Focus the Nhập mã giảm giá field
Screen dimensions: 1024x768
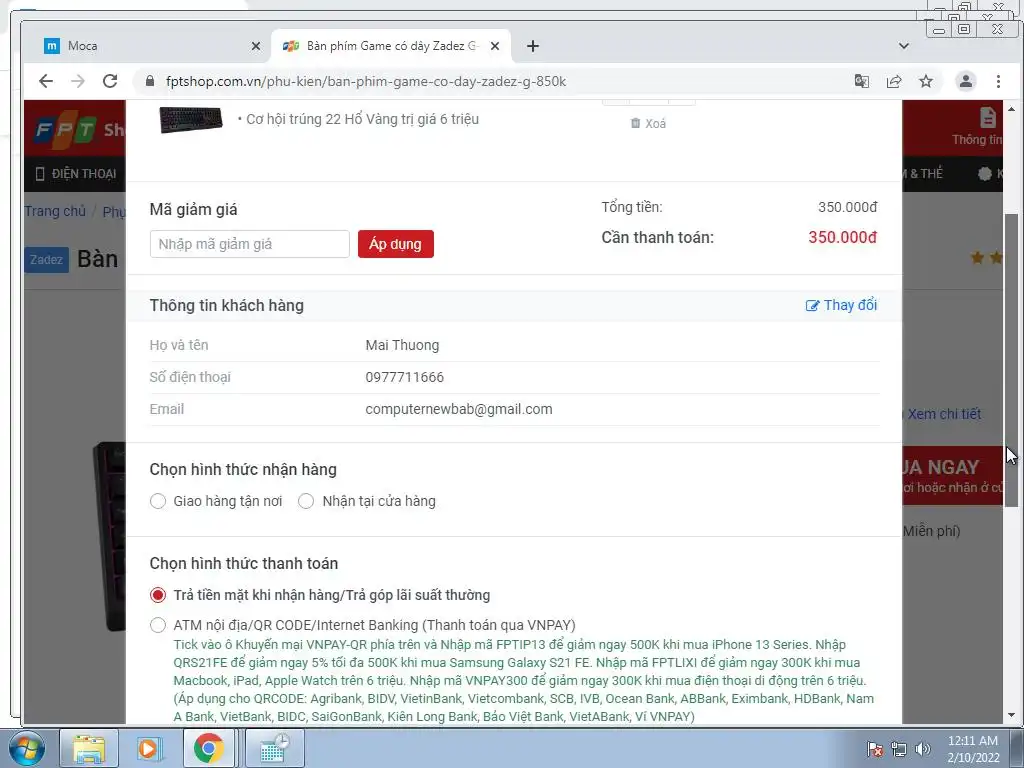pyautogui.click(x=249, y=244)
